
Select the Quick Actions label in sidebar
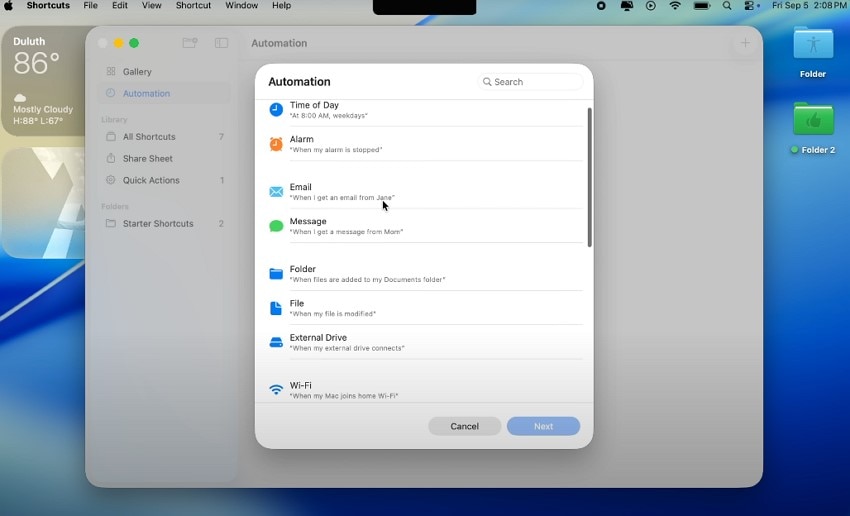pos(151,180)
